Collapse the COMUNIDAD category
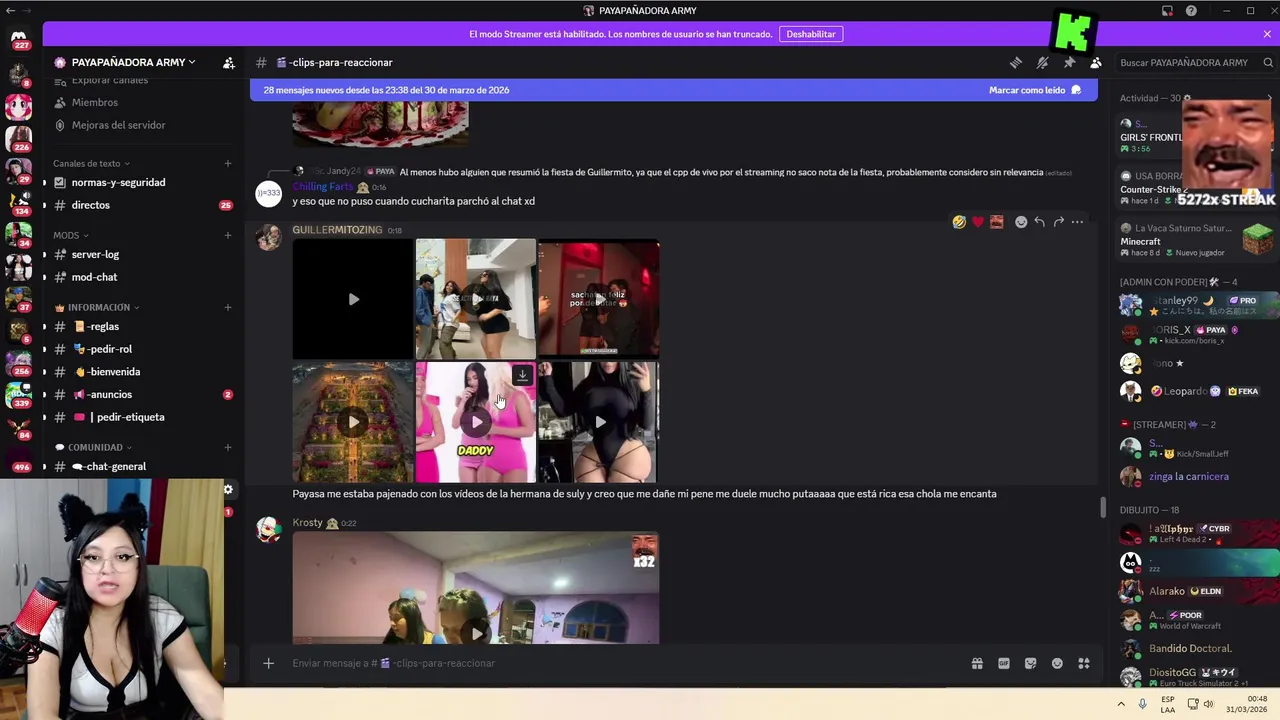The width and height of the screenshot is (1280, 720). pyautogui.click(x=93, y=447)
